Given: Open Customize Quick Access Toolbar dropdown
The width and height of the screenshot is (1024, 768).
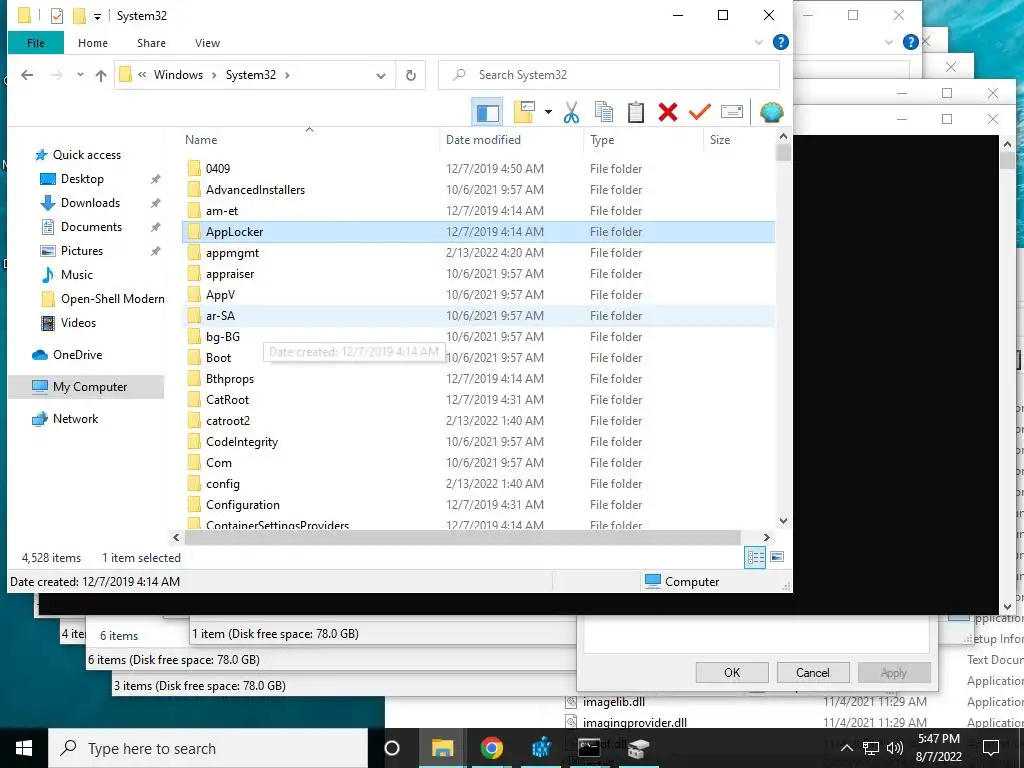Looking at the screenshot, I should (97, 16).
